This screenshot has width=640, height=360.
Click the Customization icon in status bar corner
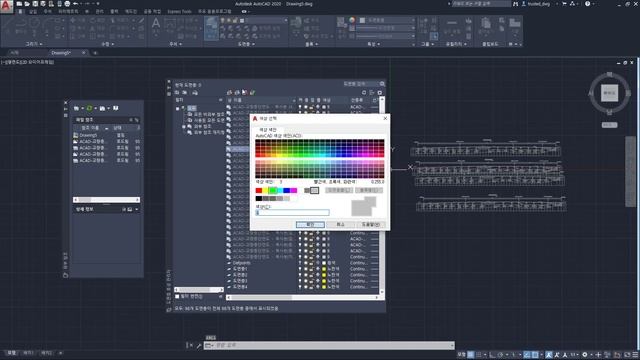point(636,355)
